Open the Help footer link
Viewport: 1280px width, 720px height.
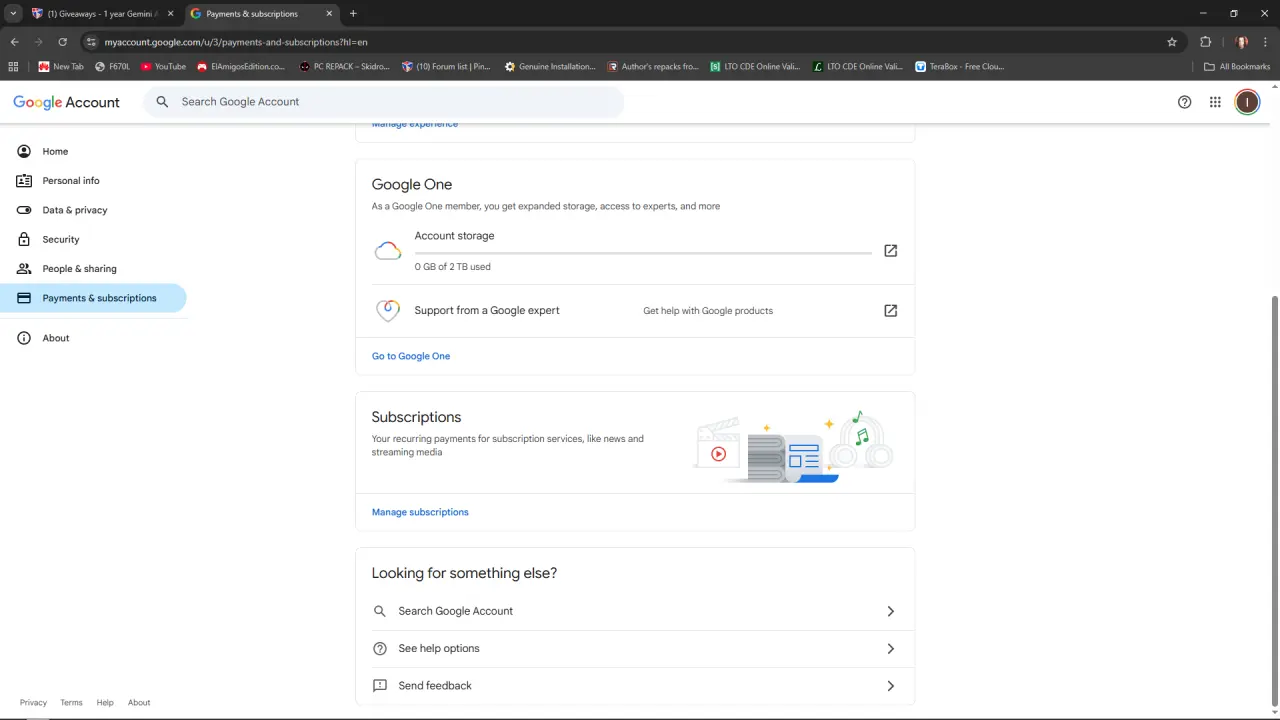click(105, 703)
